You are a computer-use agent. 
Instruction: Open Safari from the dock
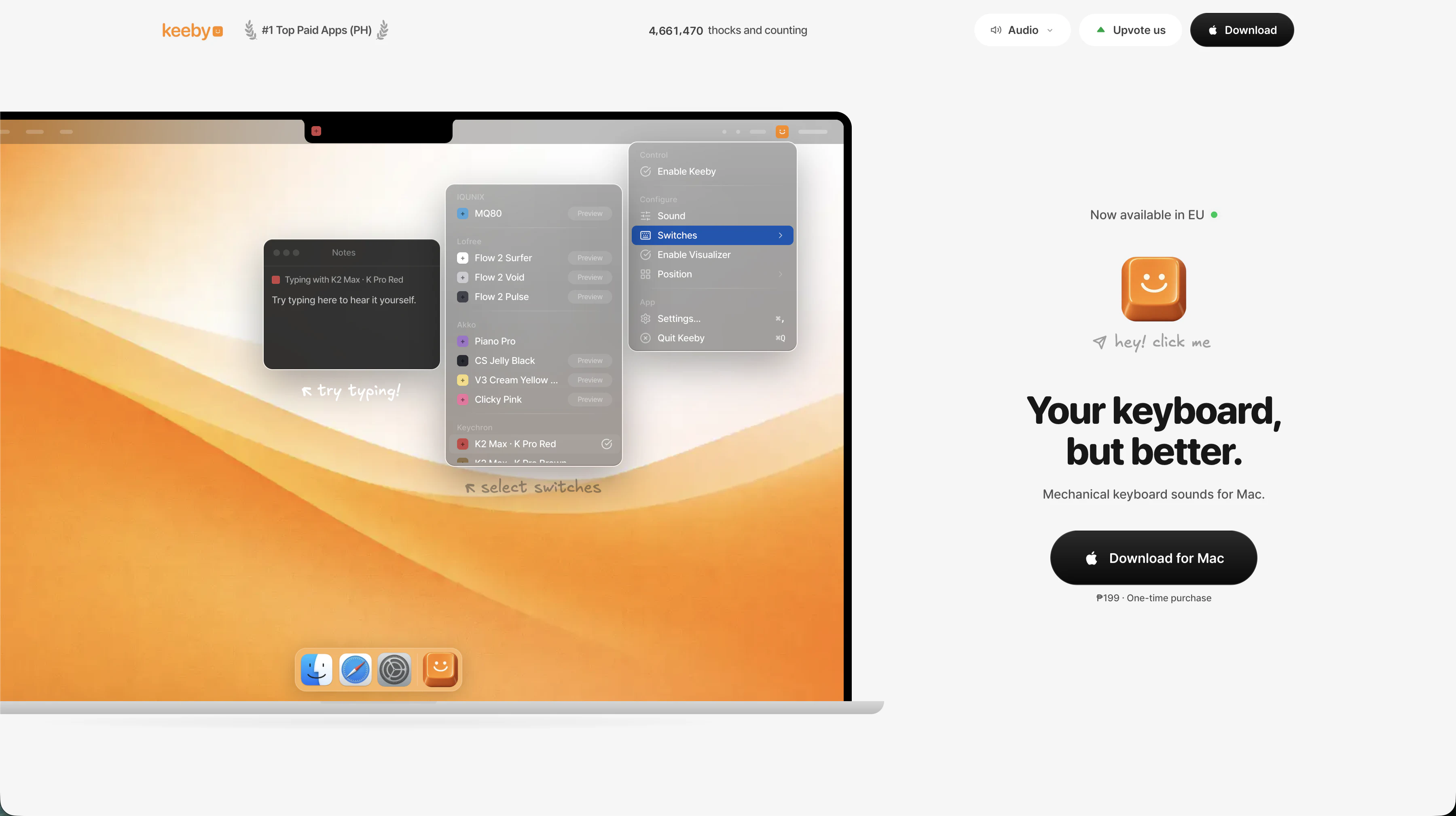click(355, 670)
